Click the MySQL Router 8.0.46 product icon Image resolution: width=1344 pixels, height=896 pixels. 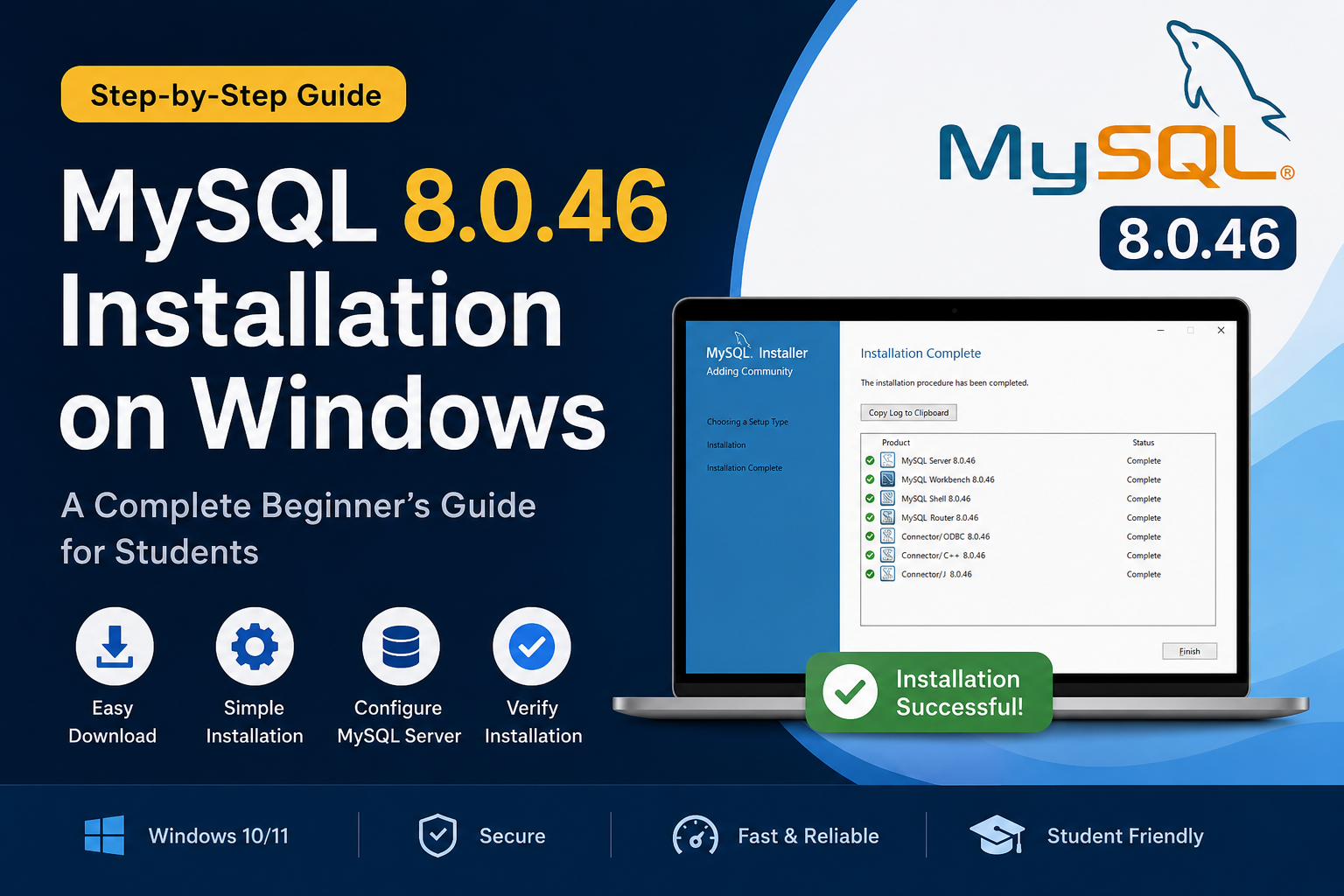click(x=887, y=517)
